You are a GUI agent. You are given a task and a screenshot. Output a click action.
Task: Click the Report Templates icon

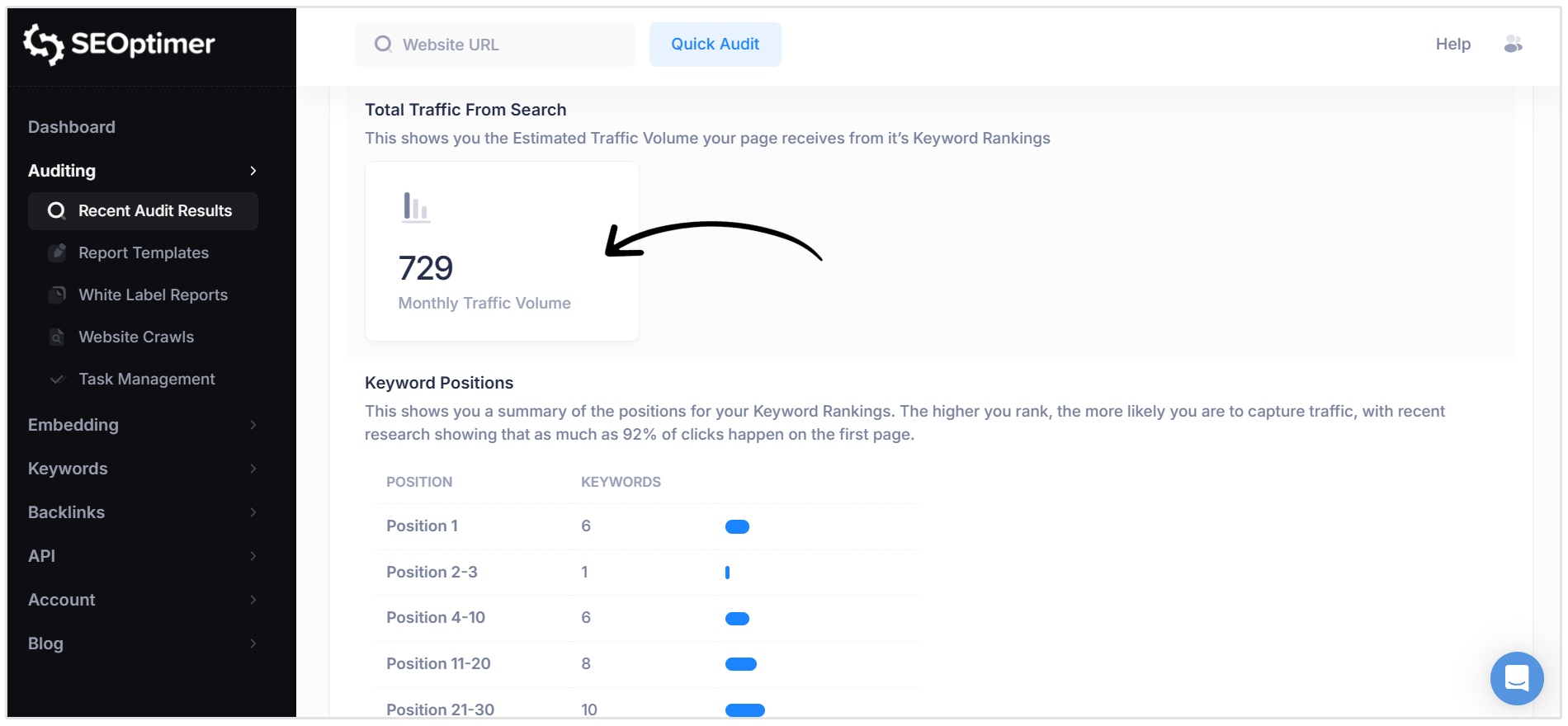point(57,253)
